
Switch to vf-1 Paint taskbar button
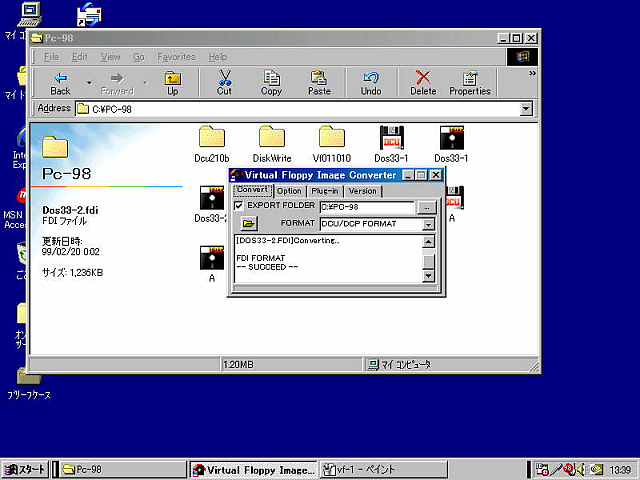coord(384,470)
